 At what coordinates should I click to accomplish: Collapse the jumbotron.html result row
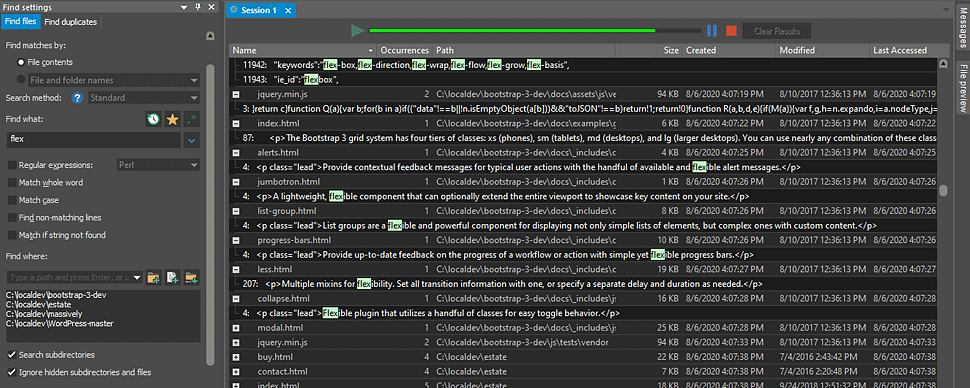coord(236,182)
